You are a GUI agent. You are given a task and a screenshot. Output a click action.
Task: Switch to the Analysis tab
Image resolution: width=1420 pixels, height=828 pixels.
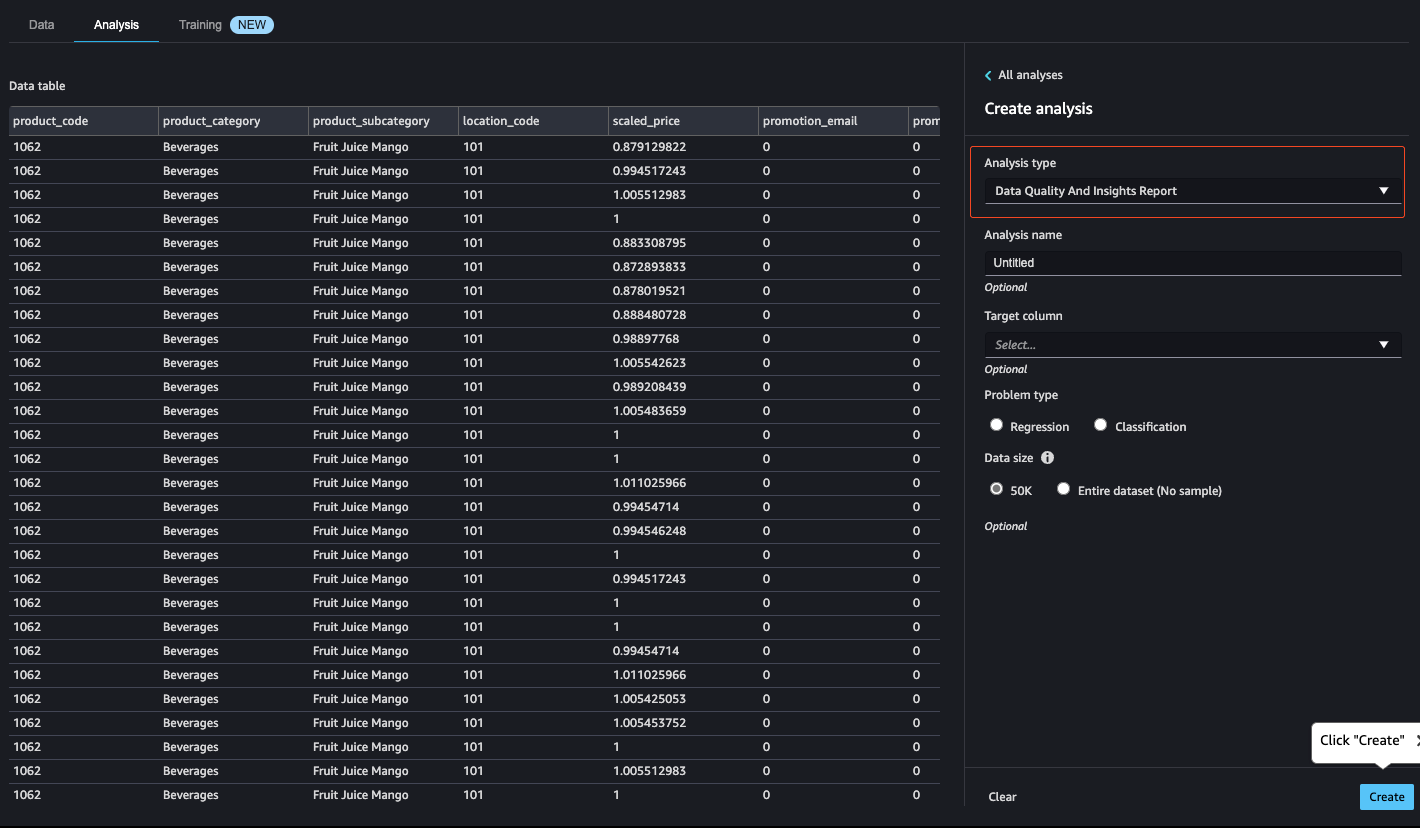click(116, 25)
